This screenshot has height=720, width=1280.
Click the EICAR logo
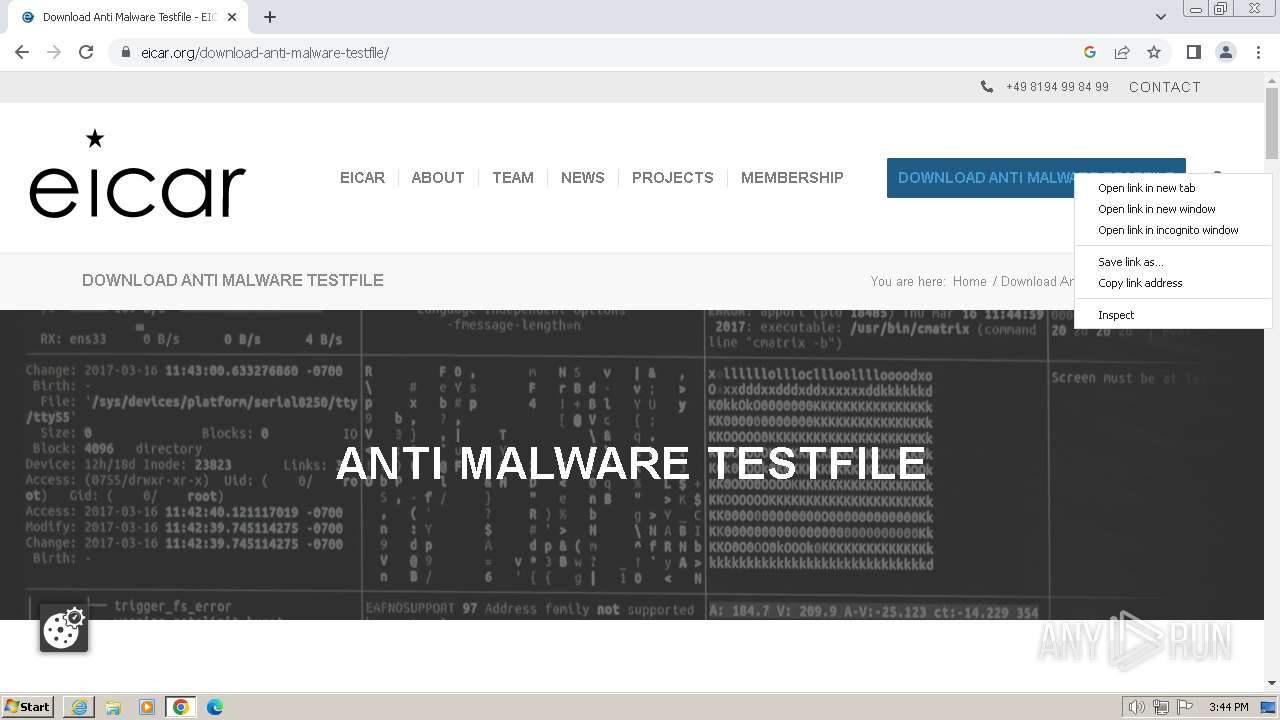(137, 174)
